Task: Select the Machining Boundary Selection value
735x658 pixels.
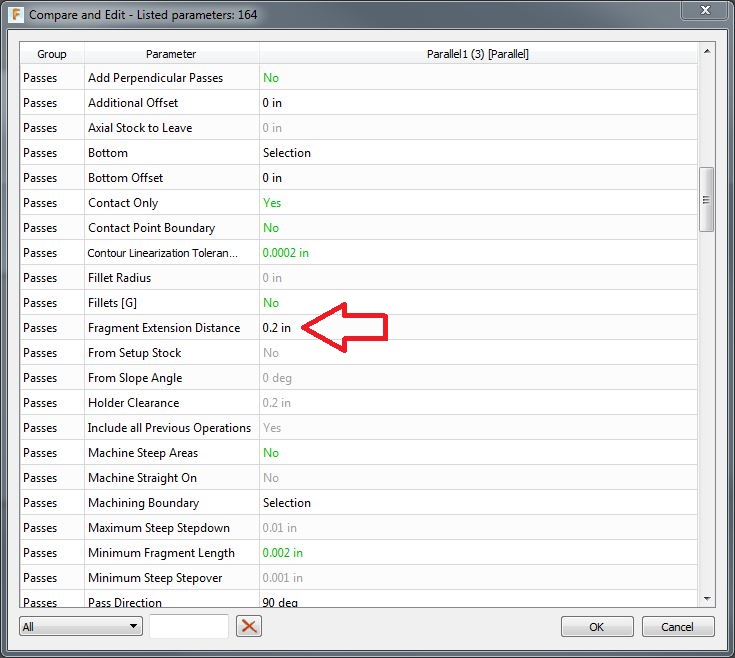Action: tap(287, 503)
